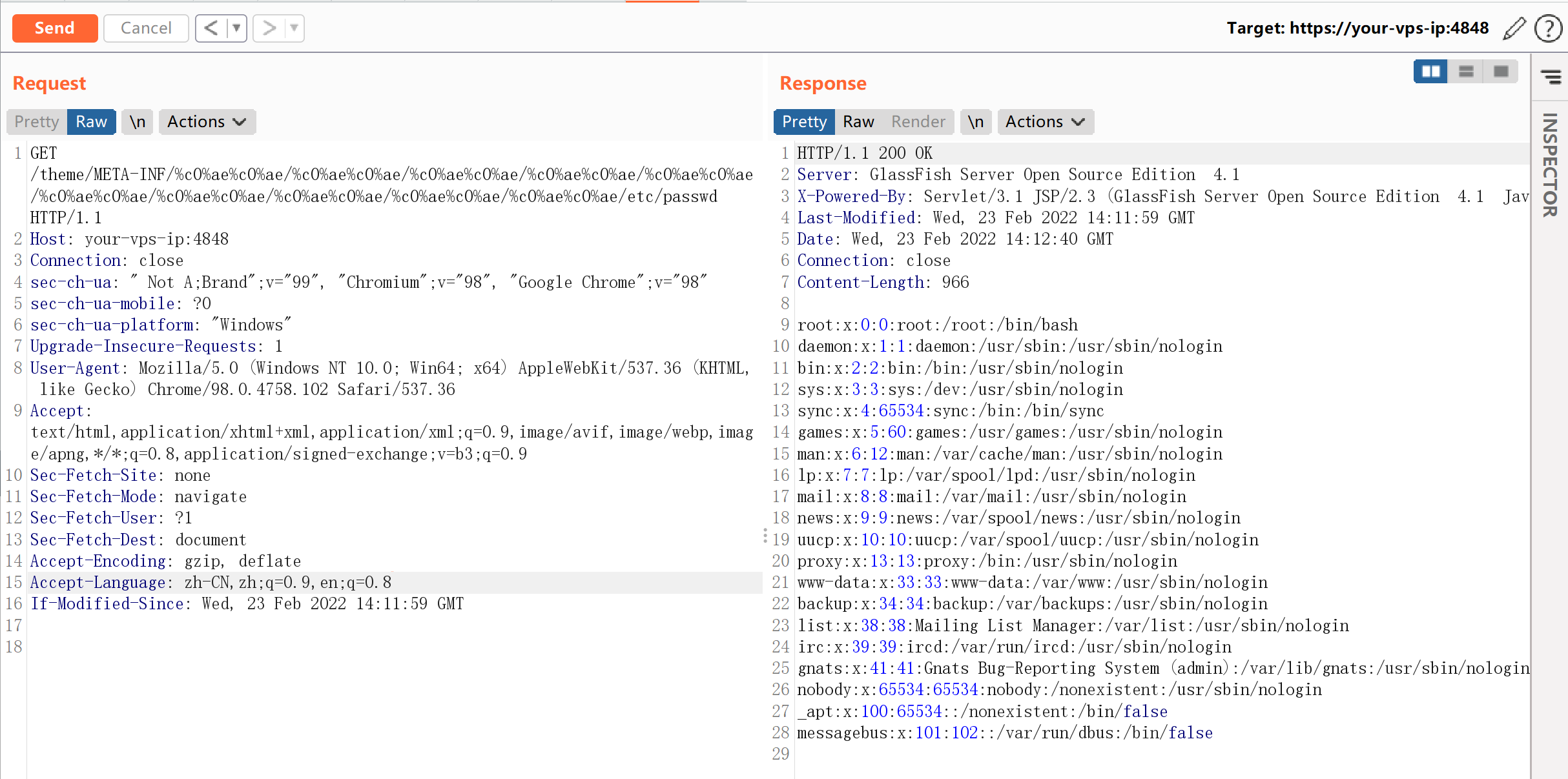Viewport: 1568px width, 779px height.
Task: Open help via the question mark icon
Action: pos(1547,28)
